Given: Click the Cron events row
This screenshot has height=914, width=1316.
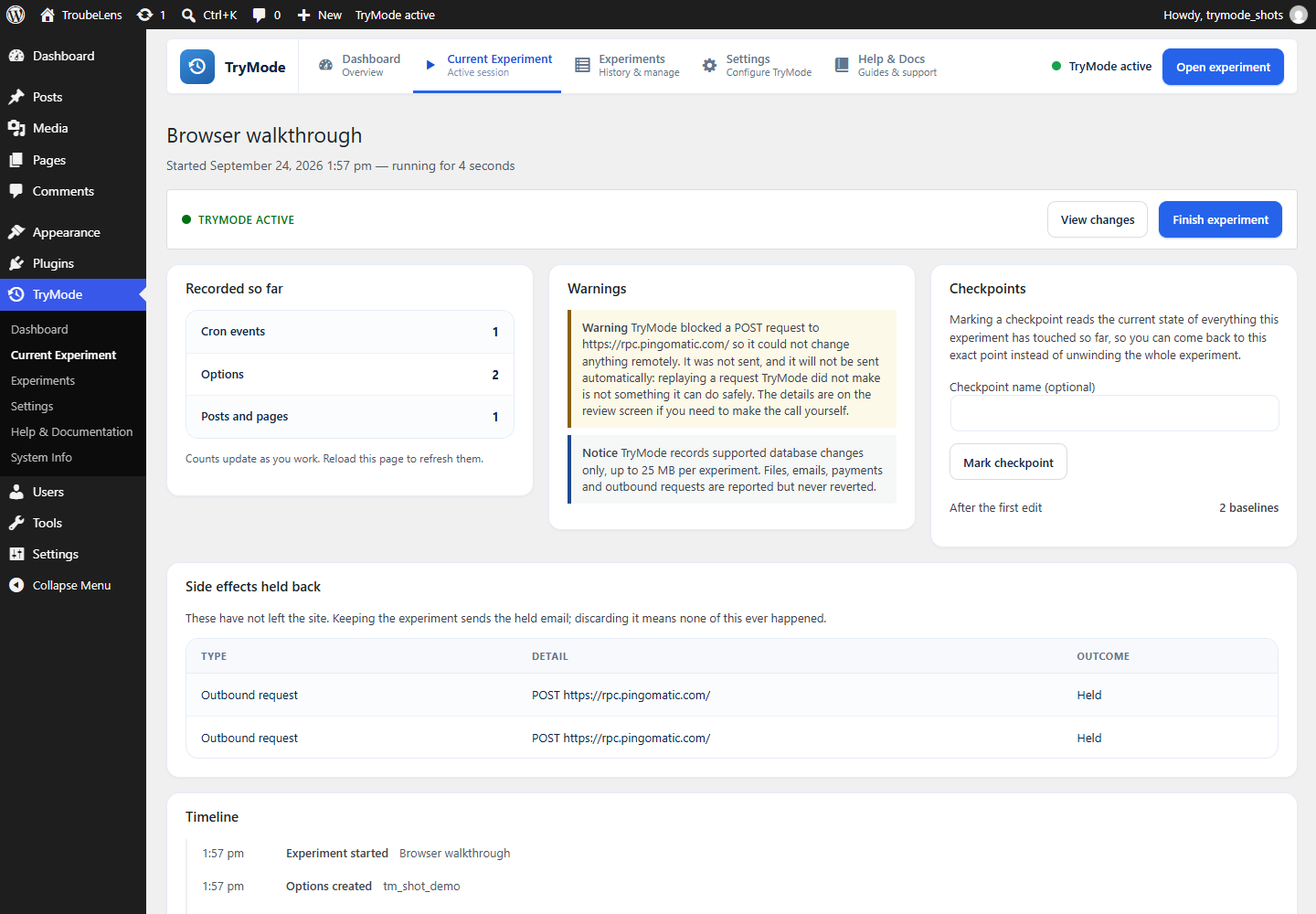Looking at the screenshot, I should click(350, 332).
